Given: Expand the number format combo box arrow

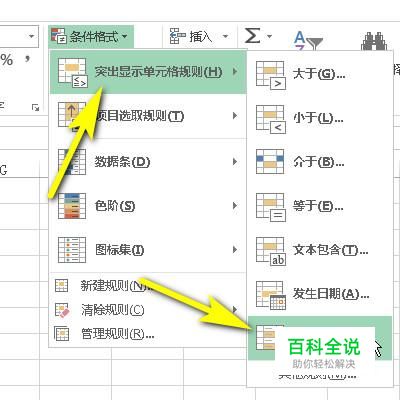Looking at the screenshot, I should 32,36.
